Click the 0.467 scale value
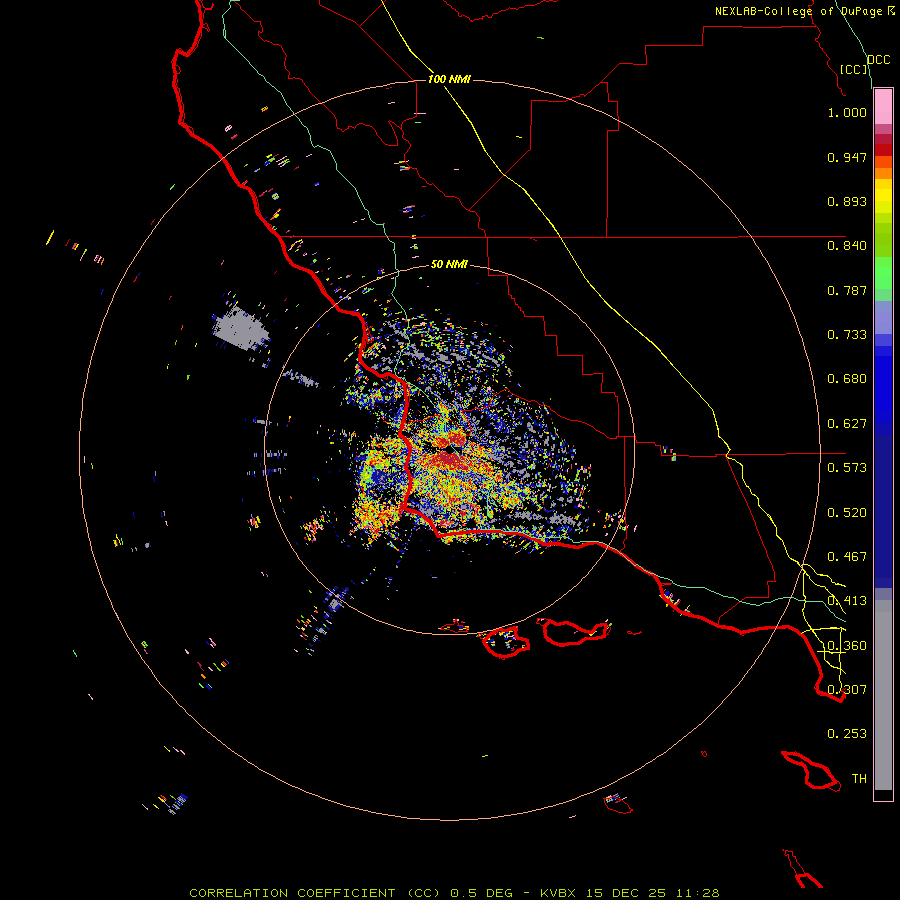 (847, 557)
